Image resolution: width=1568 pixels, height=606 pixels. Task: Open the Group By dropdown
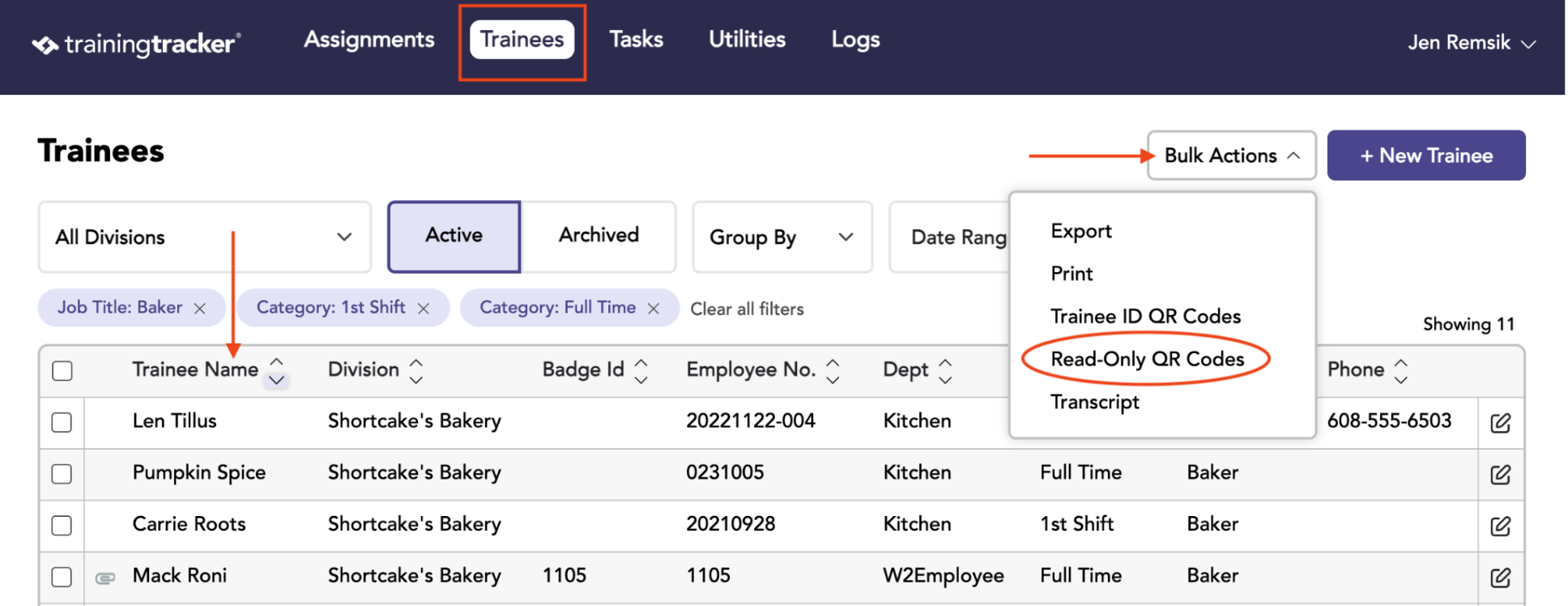pyautogui.click(x=782, y=237)
